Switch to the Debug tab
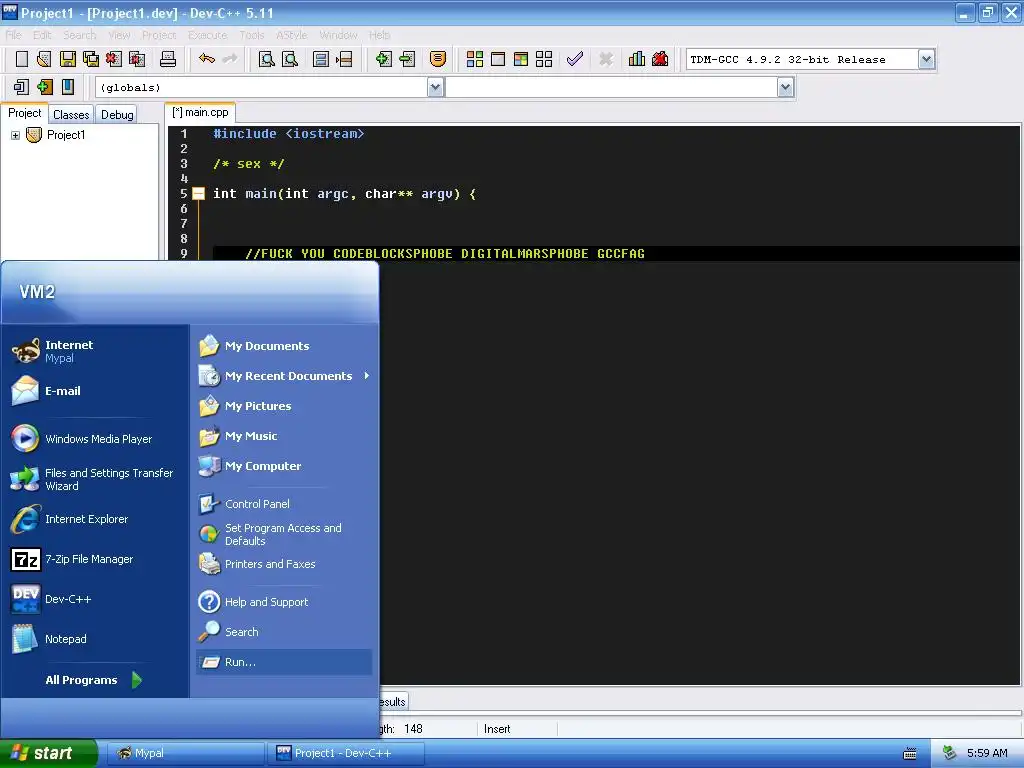Image resolution: width=1024 pixels, height=768 pixels. coord(117,114)
